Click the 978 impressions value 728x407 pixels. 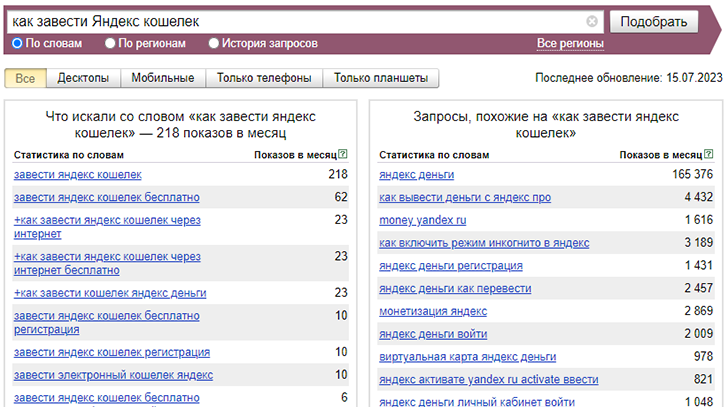(x=703, y=356)
